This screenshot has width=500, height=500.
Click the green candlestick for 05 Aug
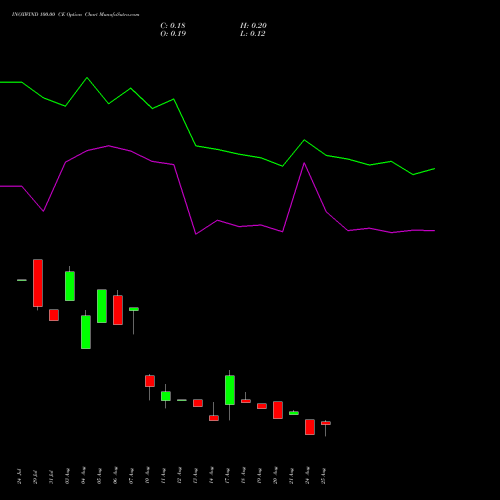tap(102, 306)
